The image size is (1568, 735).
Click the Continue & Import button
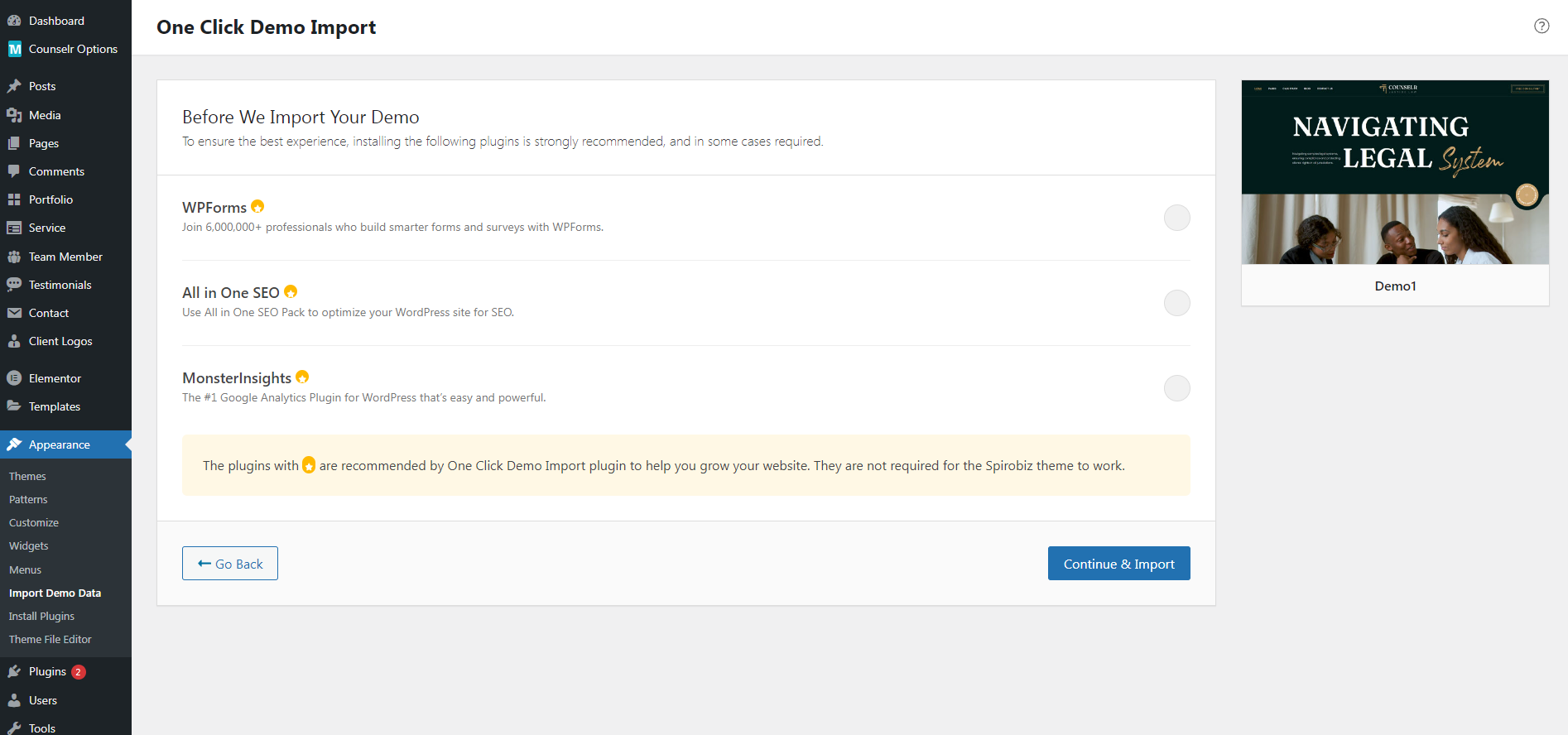click(1118, 564)
